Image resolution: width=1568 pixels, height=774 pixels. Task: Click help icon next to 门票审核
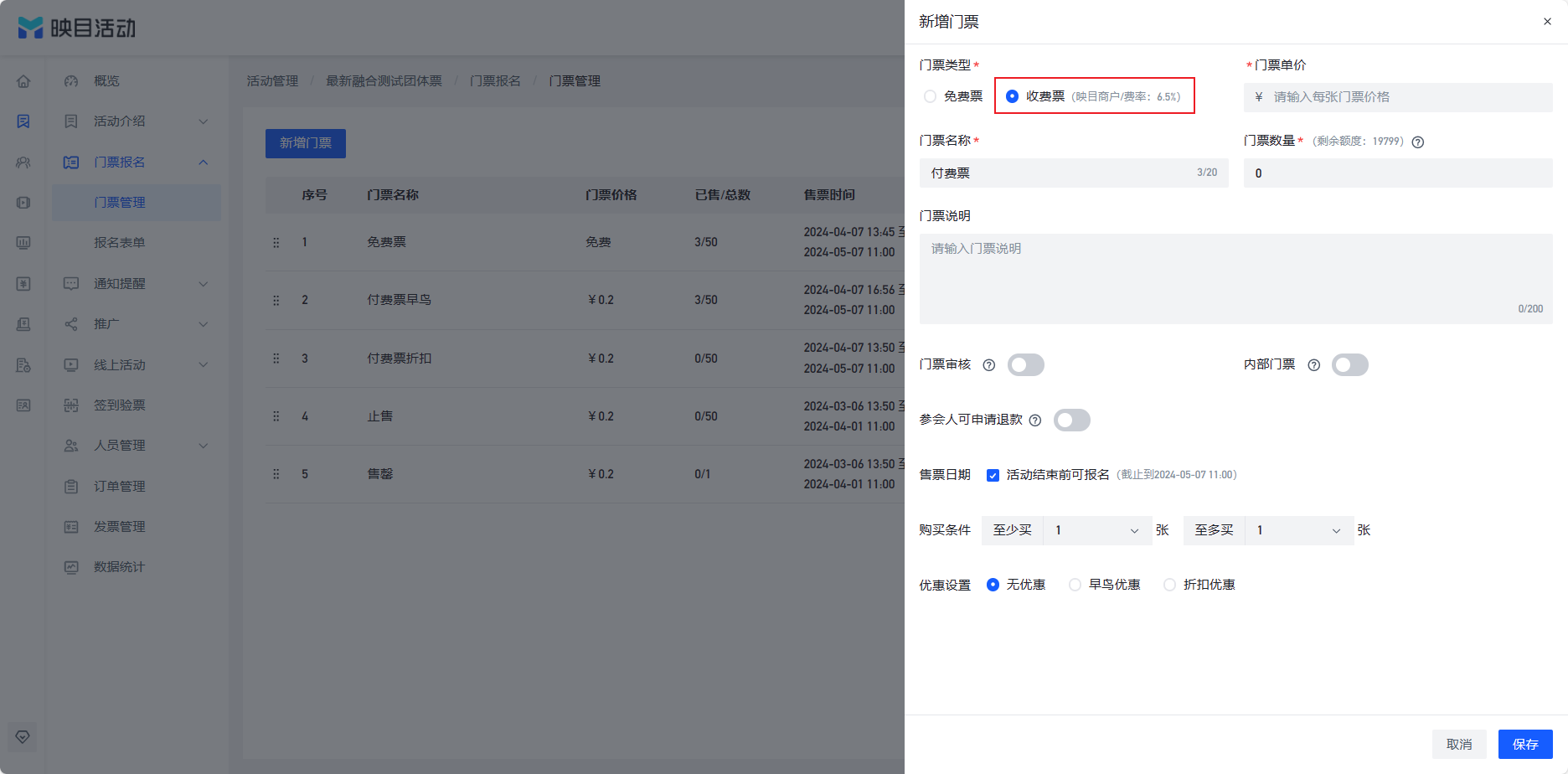[988, 365]
